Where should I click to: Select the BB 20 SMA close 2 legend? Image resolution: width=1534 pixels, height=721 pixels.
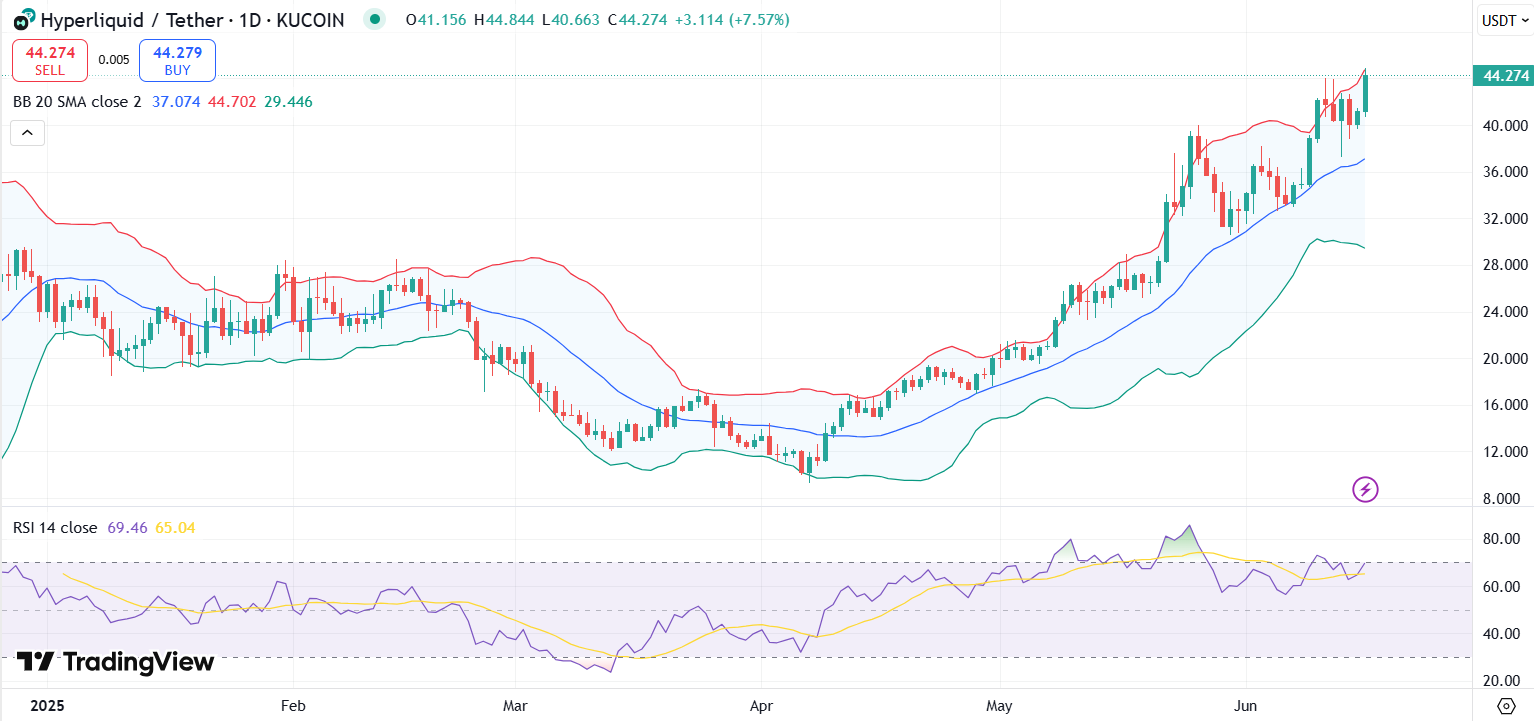click(77, 102)
